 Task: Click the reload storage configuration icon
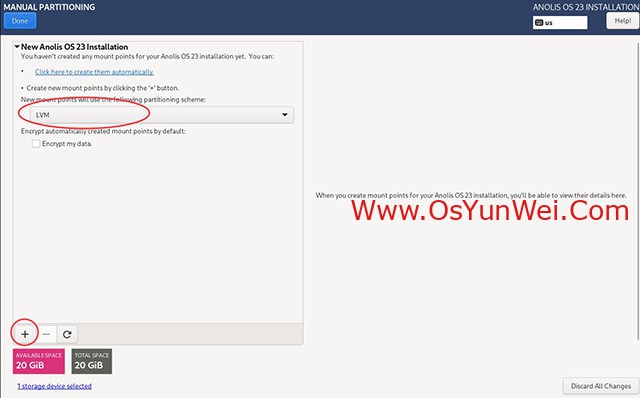67,334
